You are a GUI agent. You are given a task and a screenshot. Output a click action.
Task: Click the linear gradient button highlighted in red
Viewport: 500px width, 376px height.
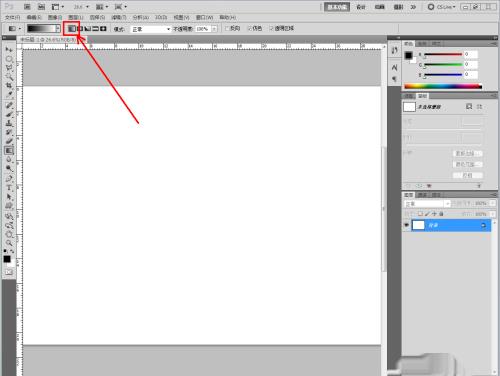[x=71, y=29]
